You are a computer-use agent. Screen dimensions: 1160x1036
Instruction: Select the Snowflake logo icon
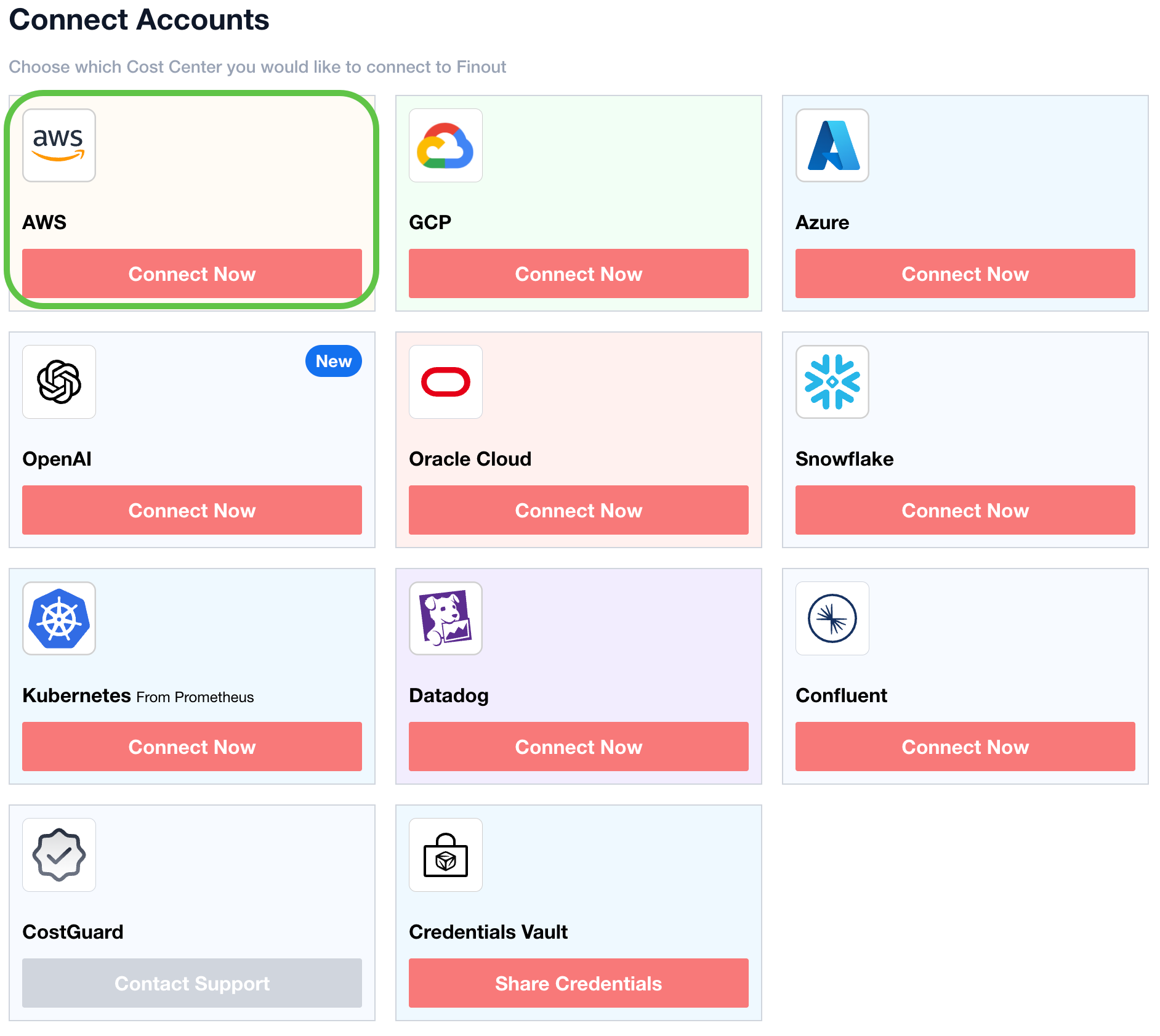[x=832, y=382]
